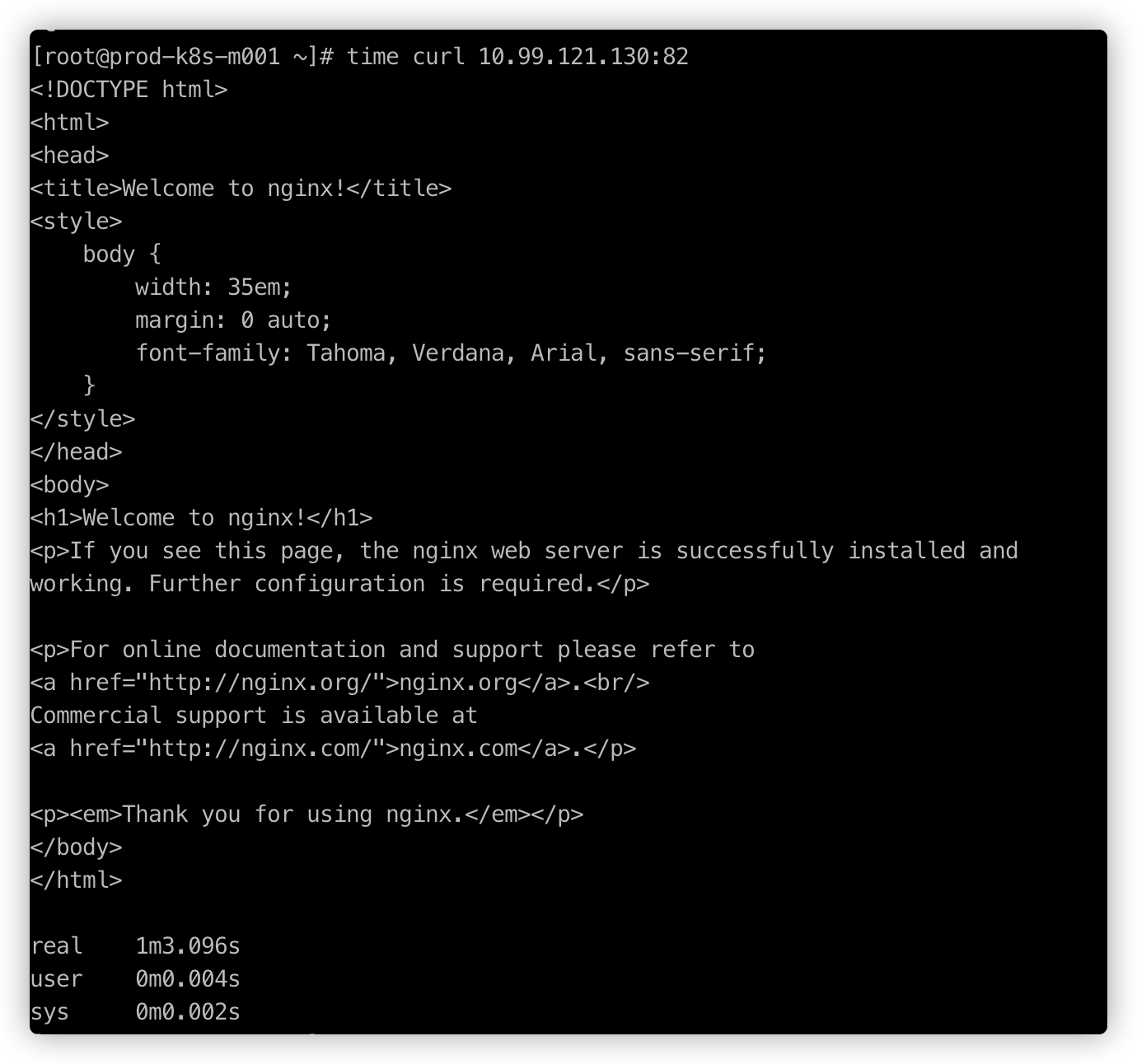Screen dimensions: 1137x1064
Task: Click the margin: 0 auto line
Action: click(233, 320)
